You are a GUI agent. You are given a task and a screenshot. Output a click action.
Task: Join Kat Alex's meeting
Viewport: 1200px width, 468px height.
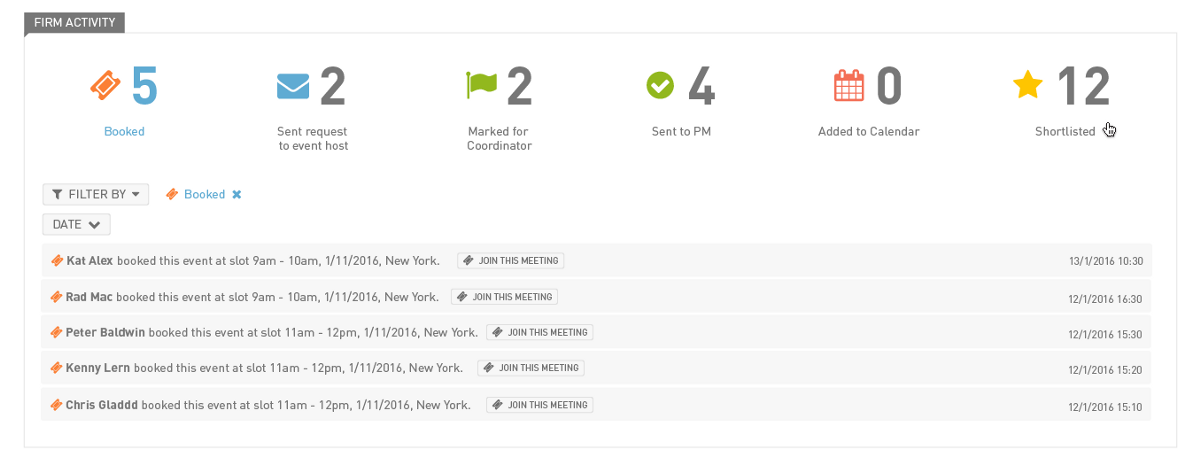pos(511,261)
